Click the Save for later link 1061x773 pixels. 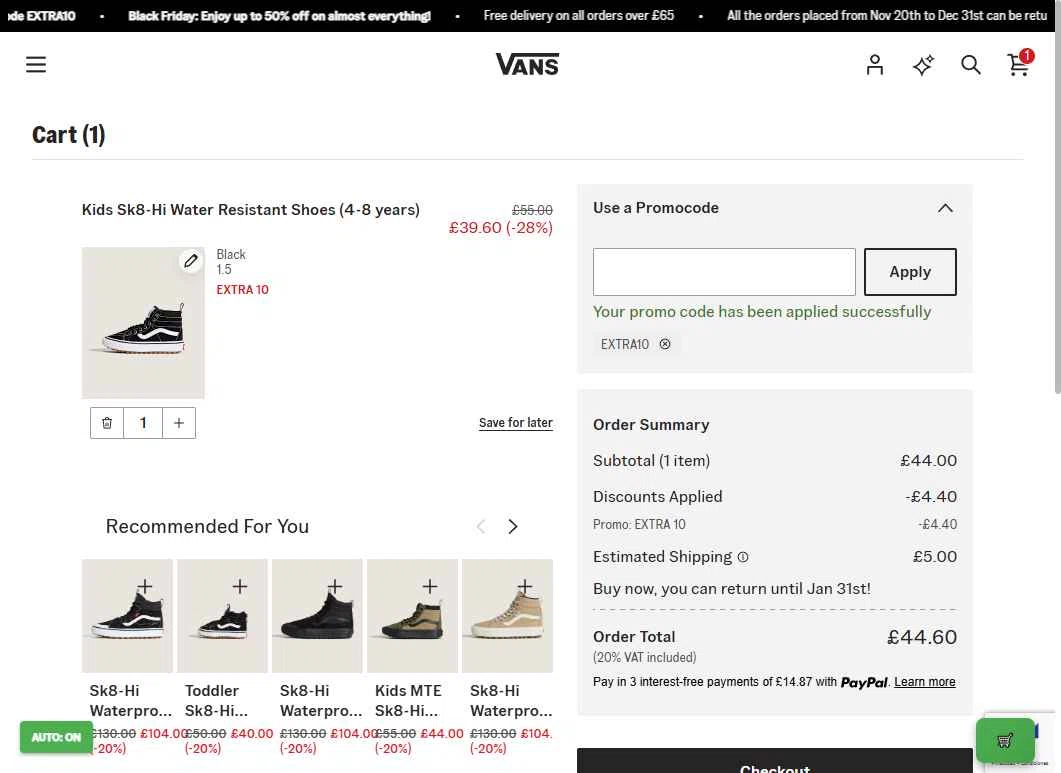coord(516,423)
